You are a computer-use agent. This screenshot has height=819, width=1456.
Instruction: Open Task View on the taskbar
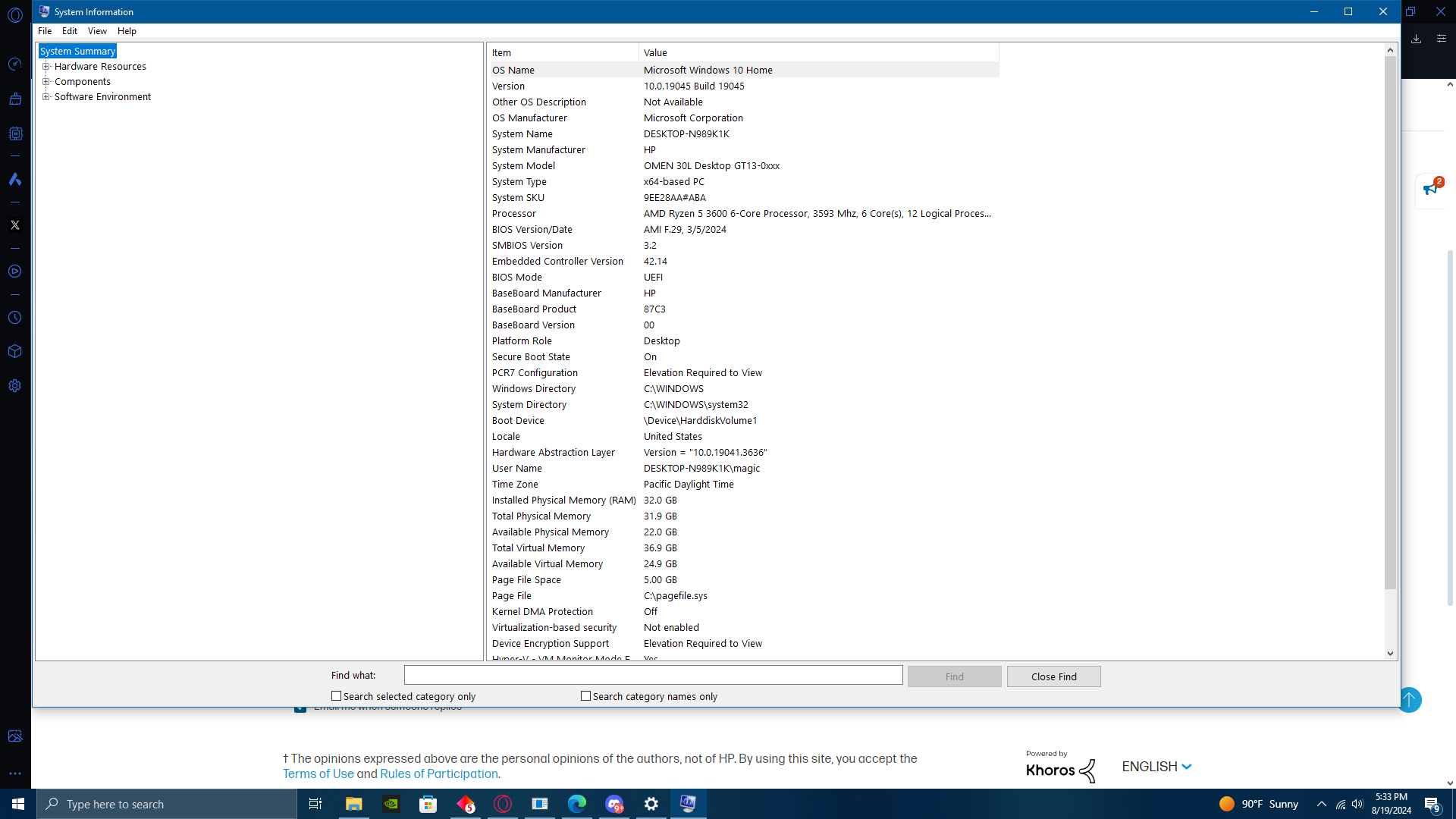click(x=315, y=804)
